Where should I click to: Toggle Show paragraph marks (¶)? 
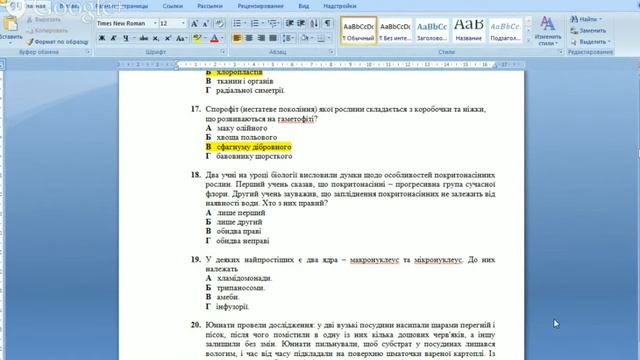tap(328, 24)
